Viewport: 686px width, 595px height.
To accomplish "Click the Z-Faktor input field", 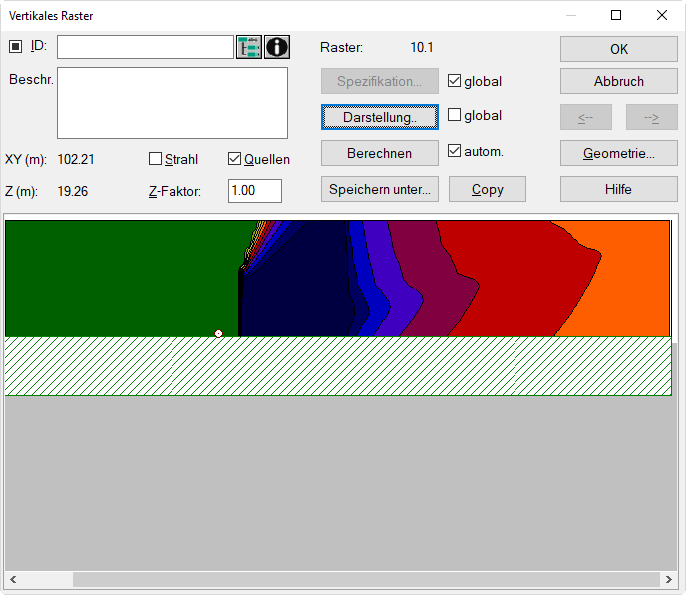I will point(255,191).
